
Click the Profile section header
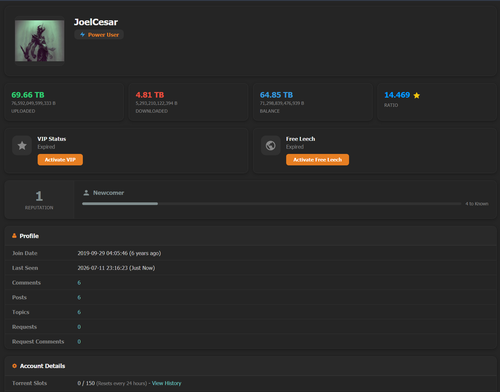point(251,236)
